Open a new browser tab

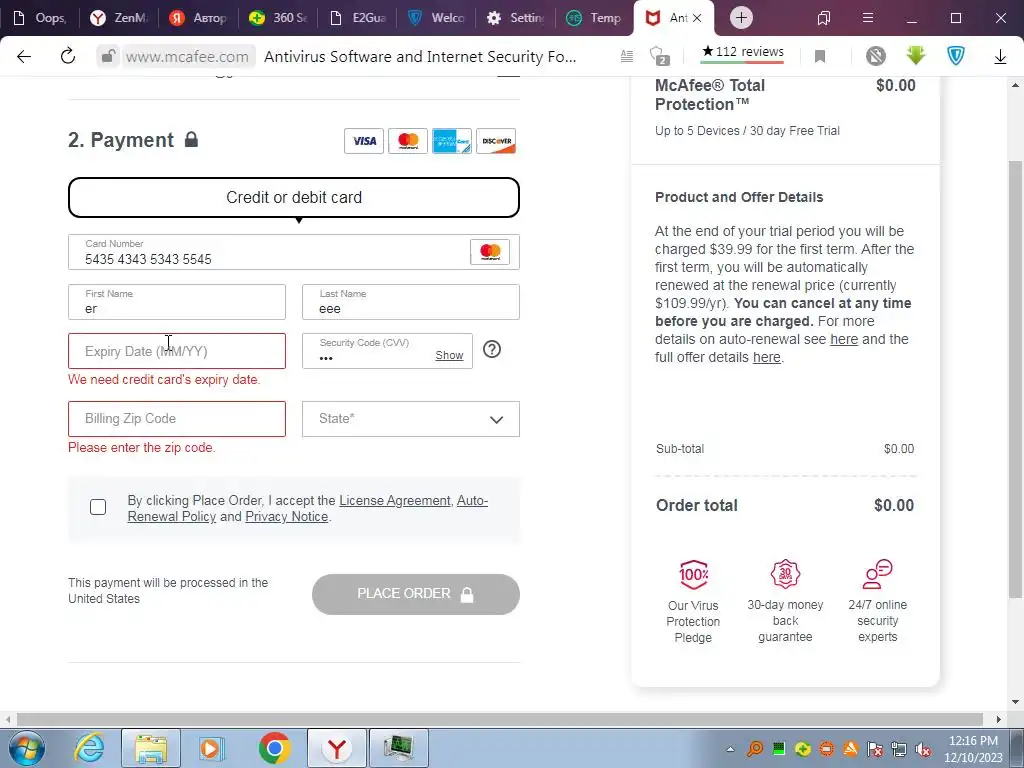click(x=741, y=18)
